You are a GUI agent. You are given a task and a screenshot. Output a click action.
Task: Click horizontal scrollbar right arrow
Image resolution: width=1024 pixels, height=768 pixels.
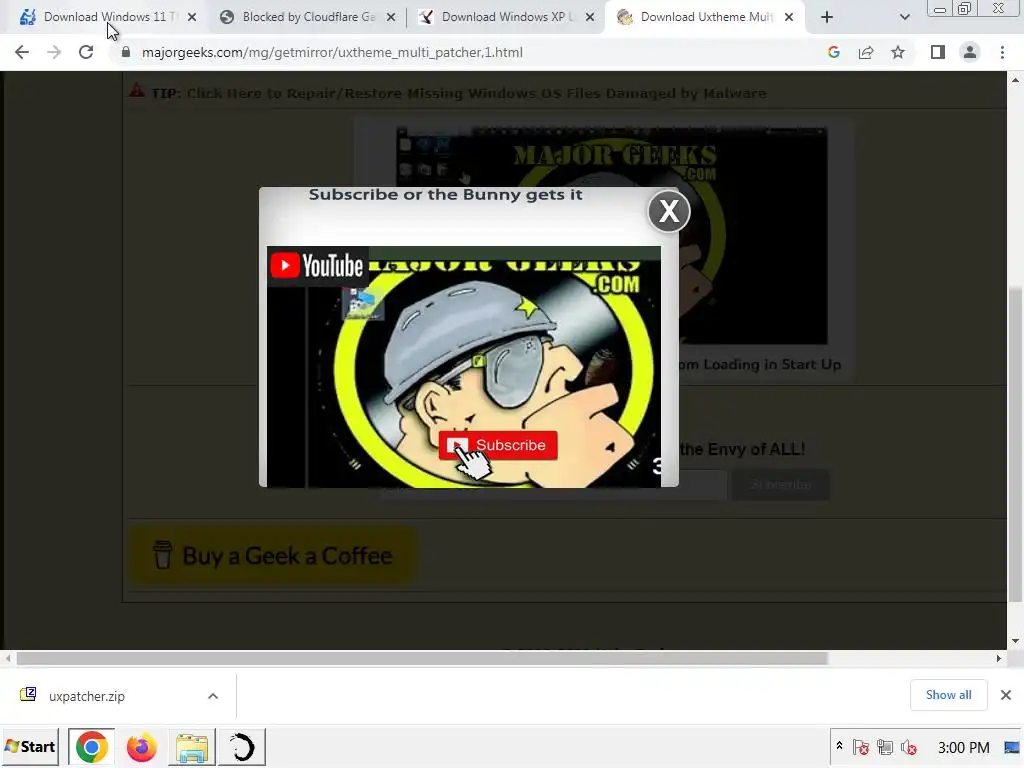pyautogui.click(x=999, y=658)
